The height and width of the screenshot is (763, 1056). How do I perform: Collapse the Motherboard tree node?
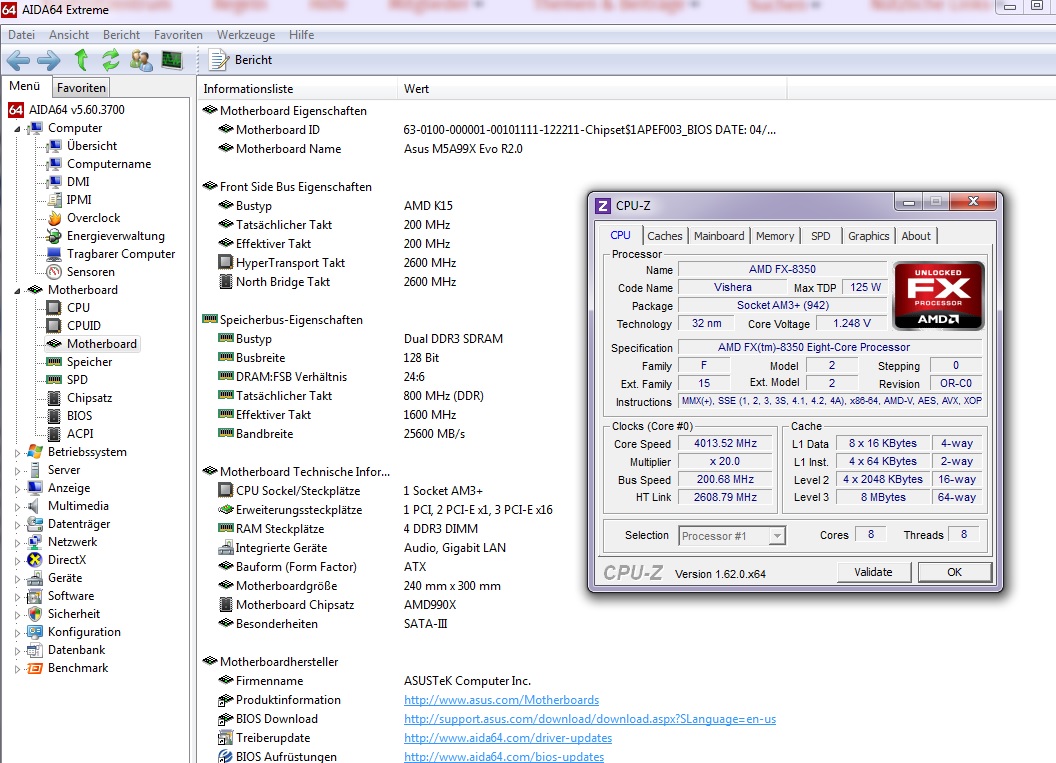tap(18, 290)
